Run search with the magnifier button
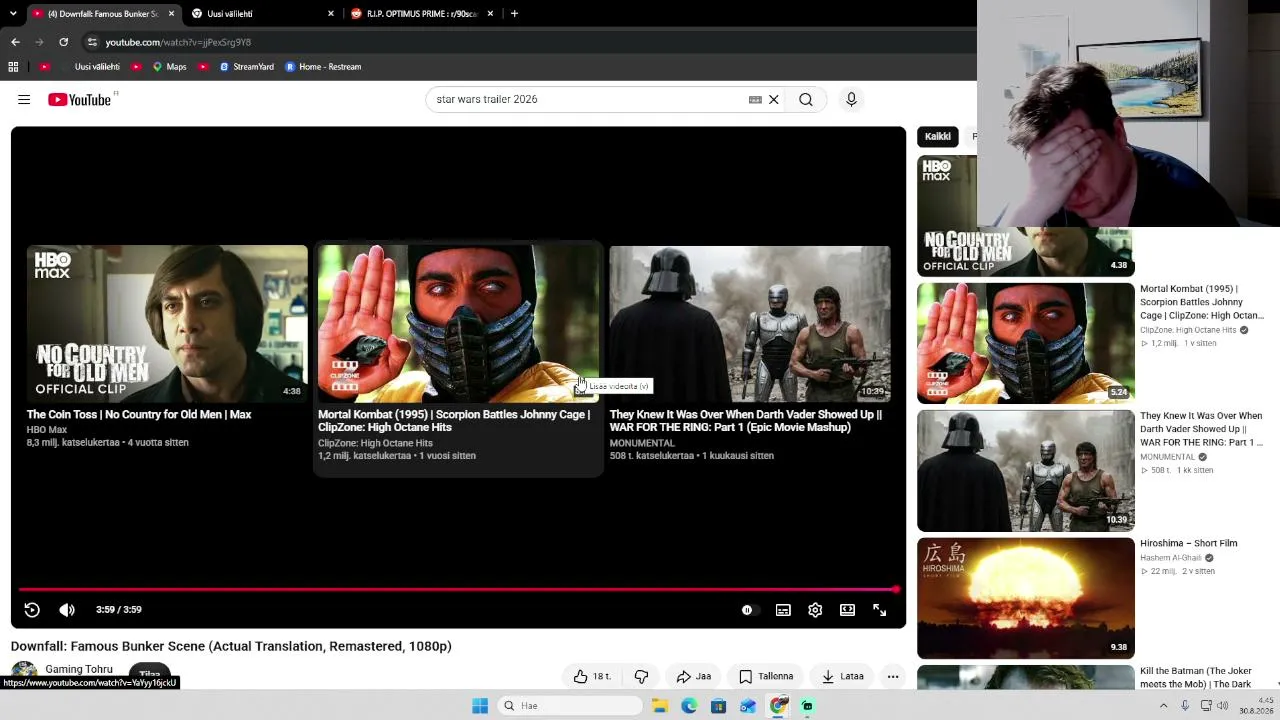 tap(805, 99)
